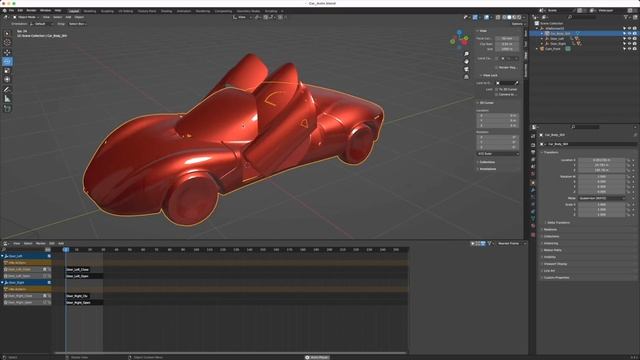The width and height of the screenshot is (640, 360).
Task: Open the Quaternion rotation Mode dropdown
Action: point(601,198)
